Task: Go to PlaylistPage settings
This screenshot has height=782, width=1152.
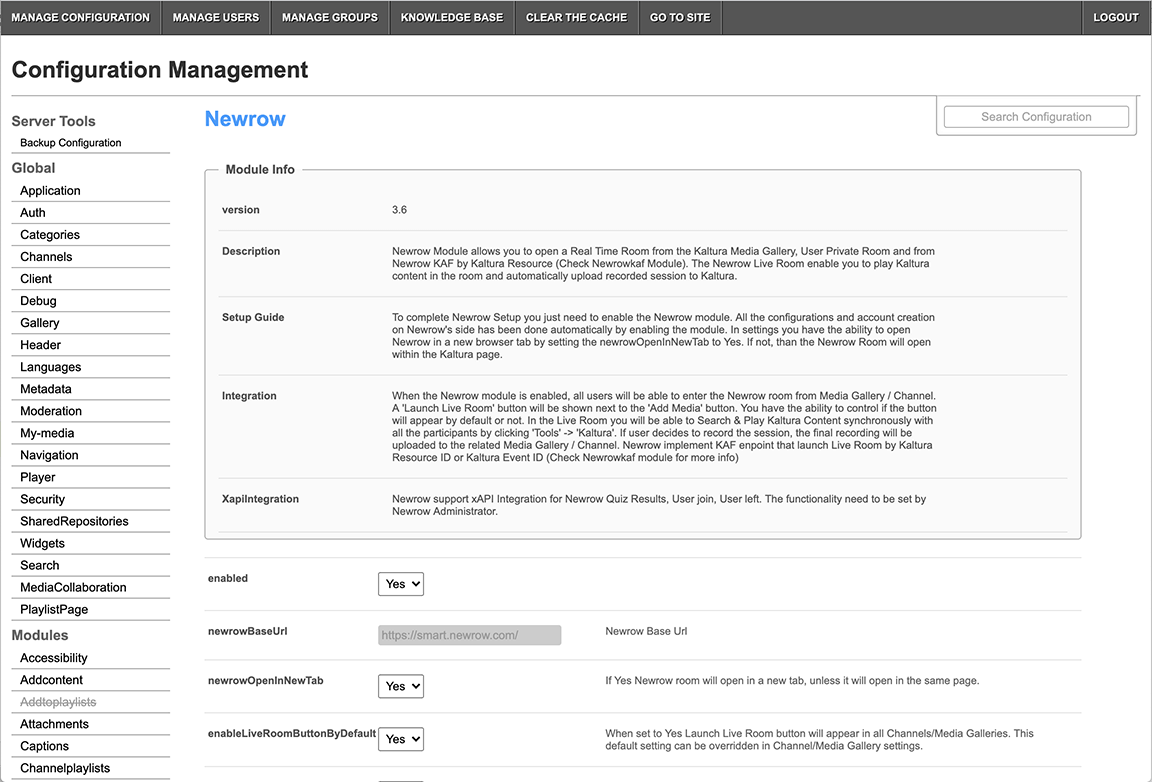Action: (54, 609)
